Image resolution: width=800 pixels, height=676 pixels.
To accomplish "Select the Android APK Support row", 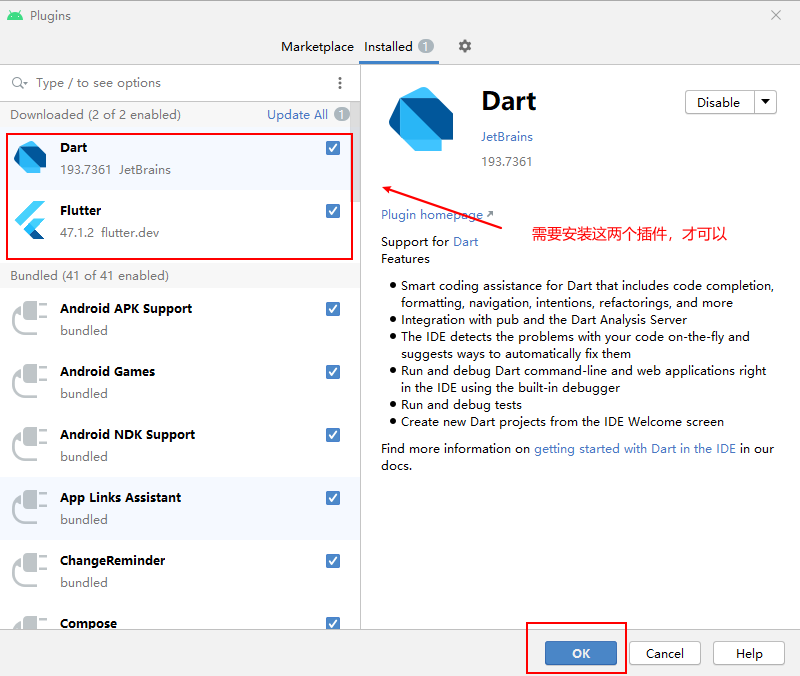I will tap(180, 319).
